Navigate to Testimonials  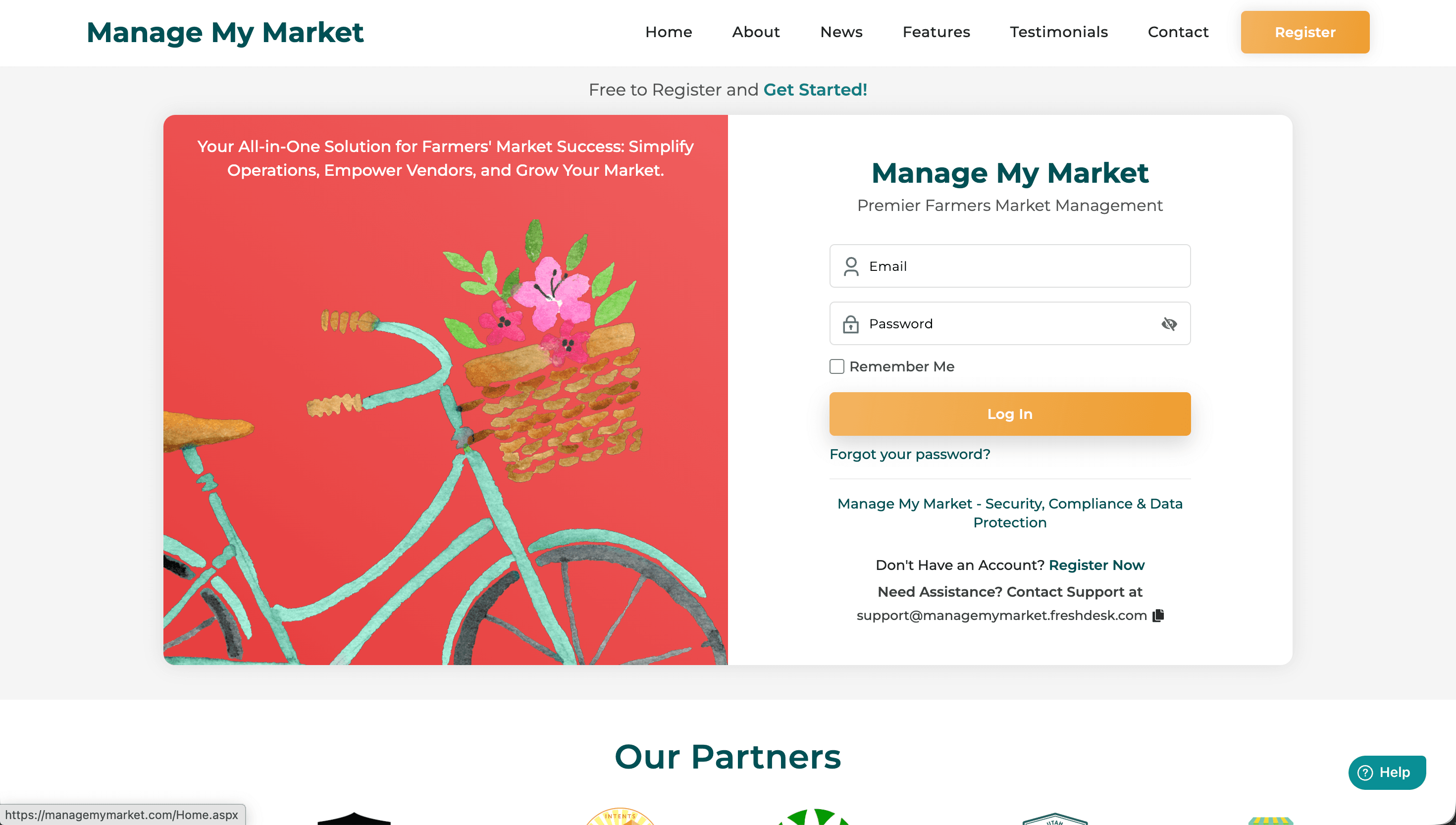pyautogui.click(x=1059, y=32)
